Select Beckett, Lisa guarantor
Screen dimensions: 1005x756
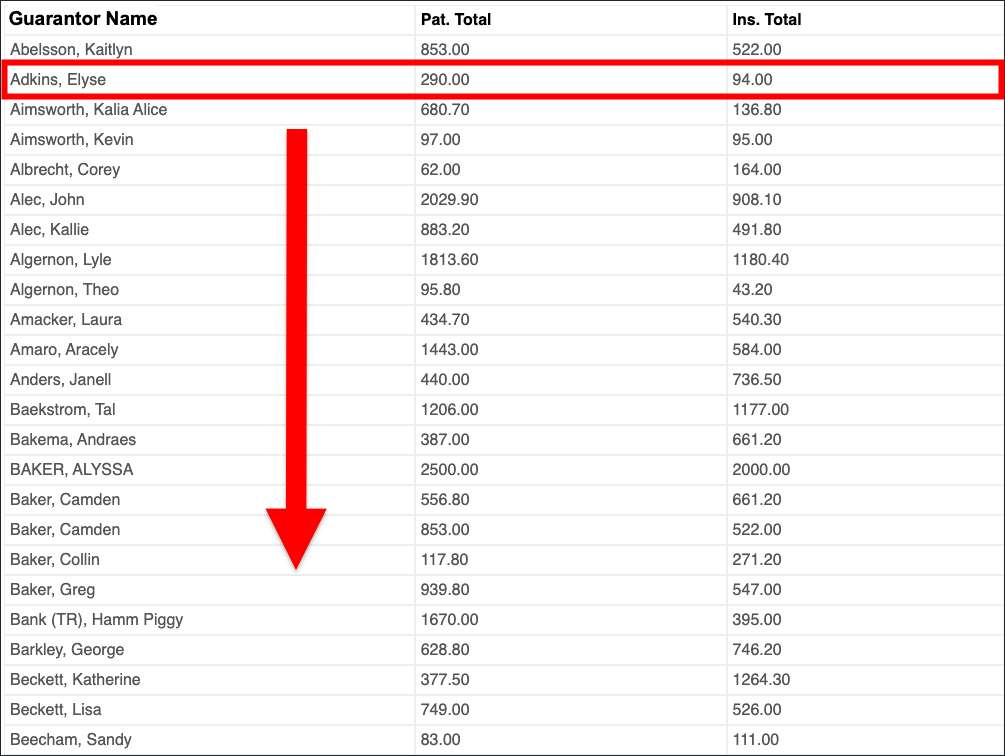click(x=56, y=710)
